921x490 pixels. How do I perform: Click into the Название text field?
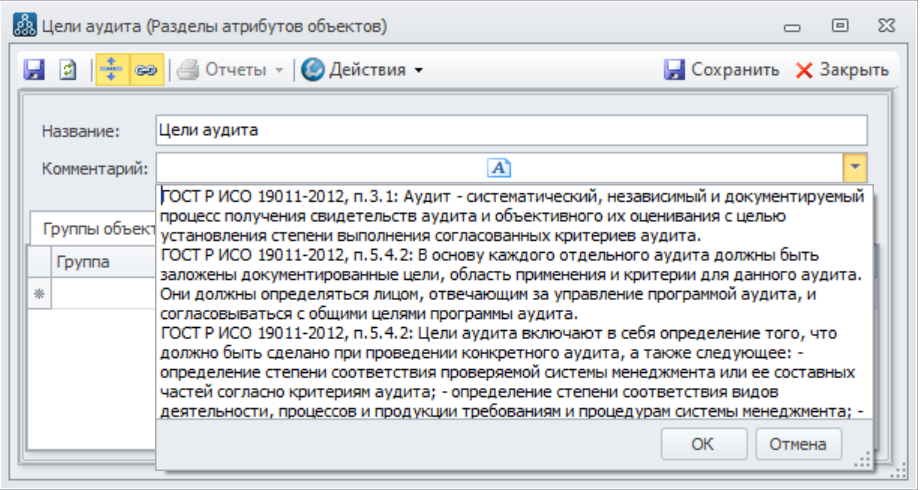510,131
